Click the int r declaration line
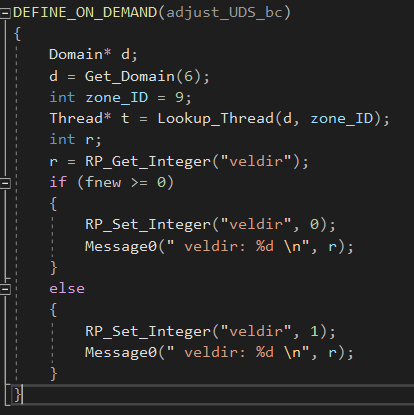414x415 pixels. [75, 140]
